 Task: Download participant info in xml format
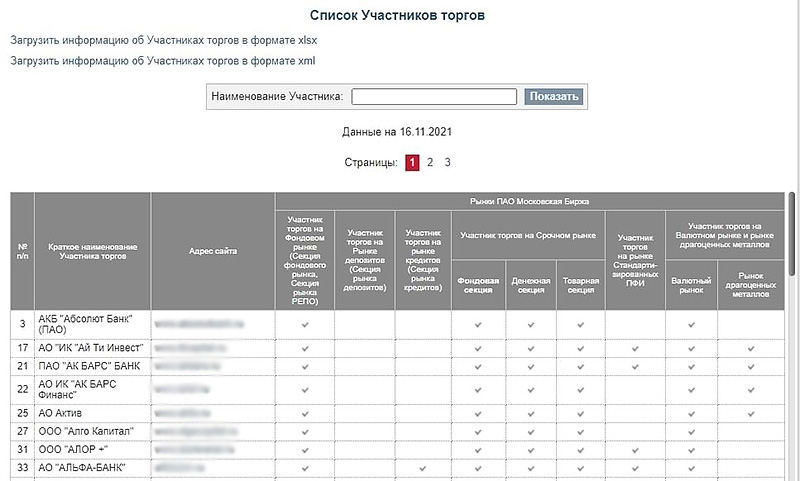pyautogui.click(x=163, y=61)
